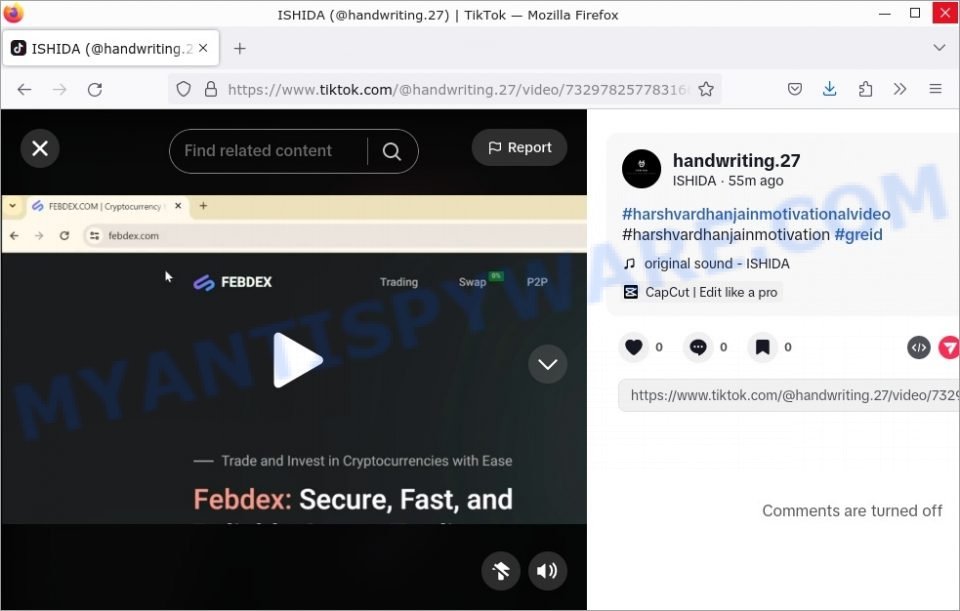Save the video with the bookmark icon
The image size is (960, 611).
[x=763, y=347]
